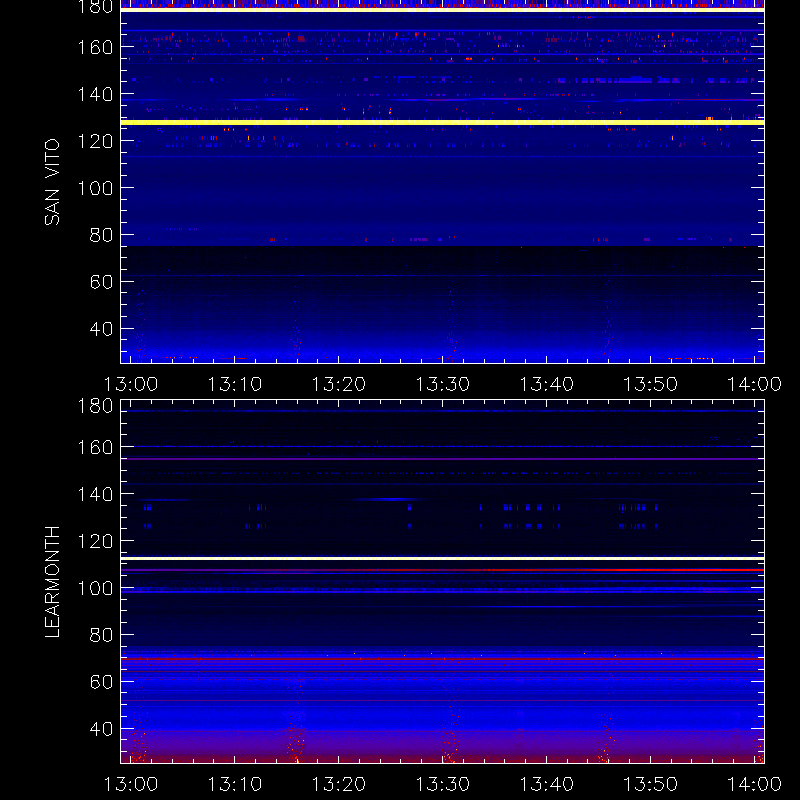Screen dimensions: 800x800
Task: Click the red line near 70 in Learmonth
Action: point(442,659)
